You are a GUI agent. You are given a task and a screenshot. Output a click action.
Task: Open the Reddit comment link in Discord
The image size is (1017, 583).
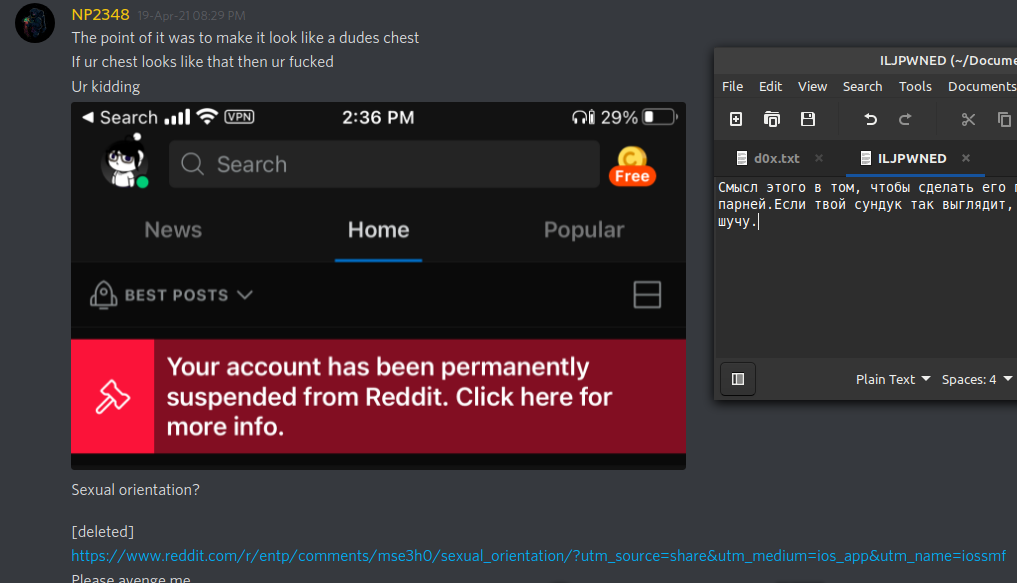(x=538, y=556)
